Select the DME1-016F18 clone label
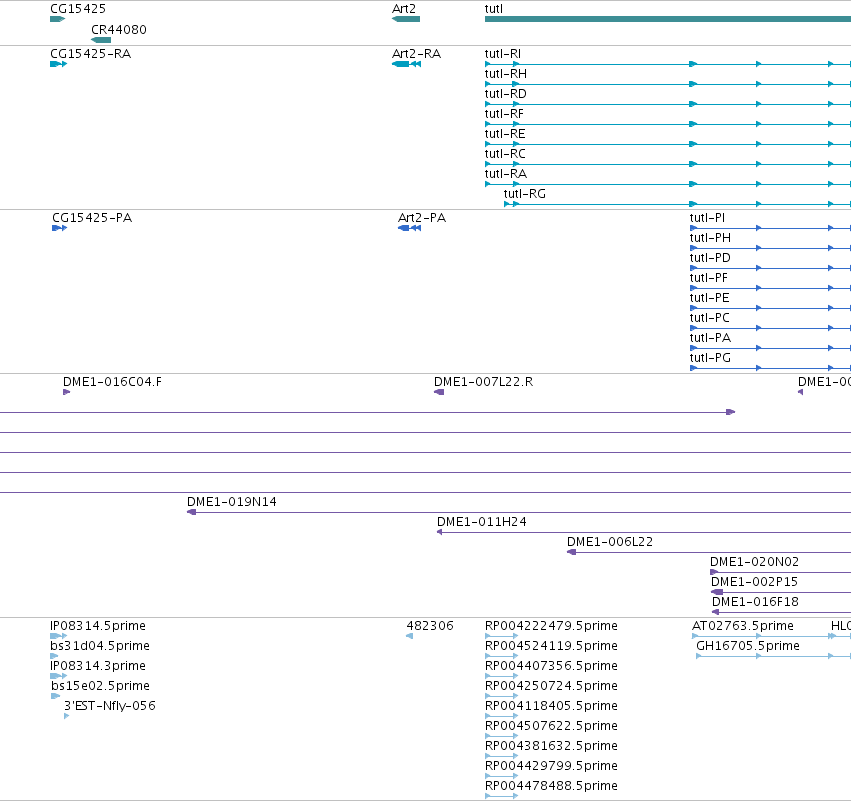Image resolution: width=851 pixels, height=801 pixels. (755, 602)
